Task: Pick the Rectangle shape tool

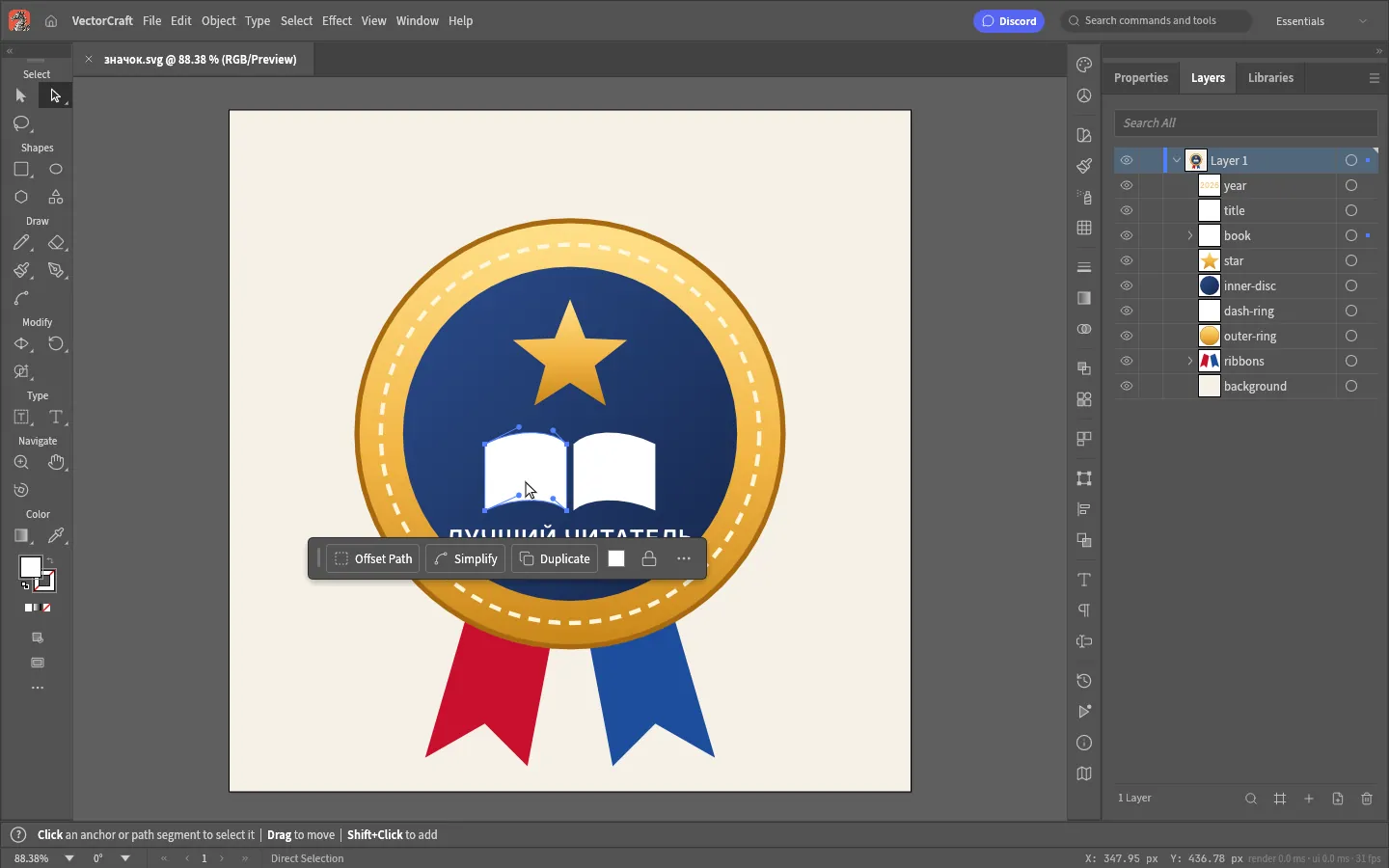Action: click(x=21, y=170)
